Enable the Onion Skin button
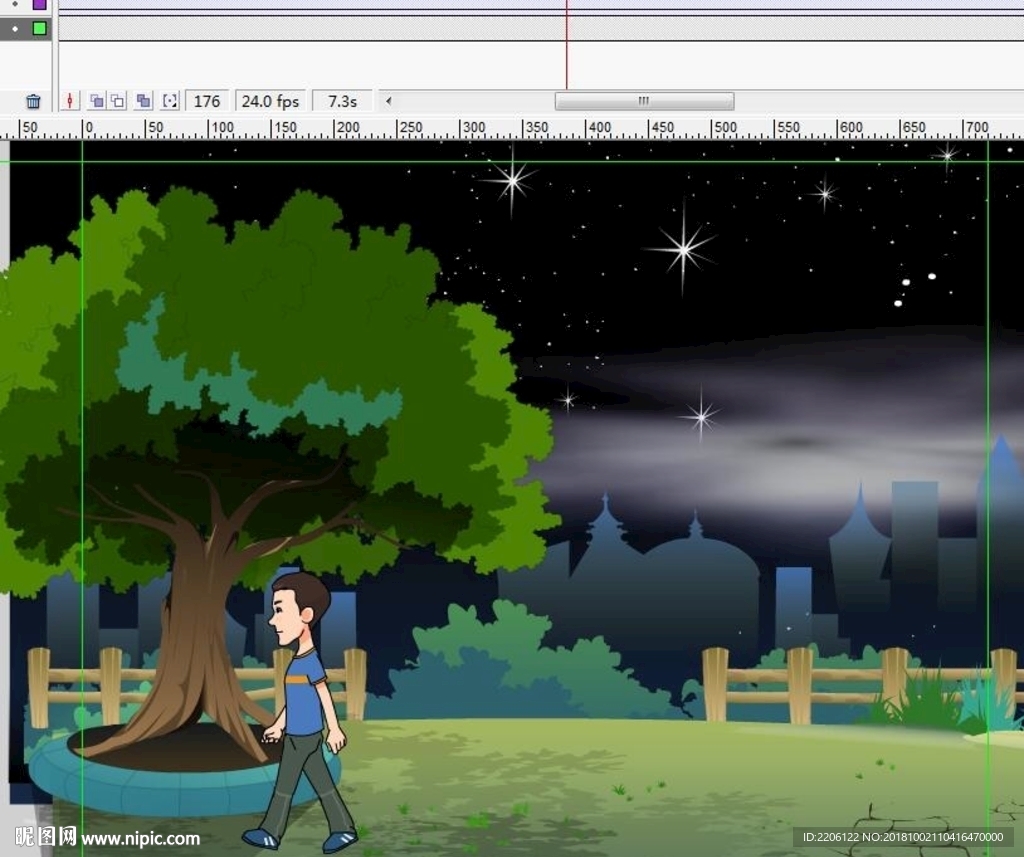Image resolution: width=1024 pixels, height=857 pixels. pyautogui.click(x=96, y=101)
